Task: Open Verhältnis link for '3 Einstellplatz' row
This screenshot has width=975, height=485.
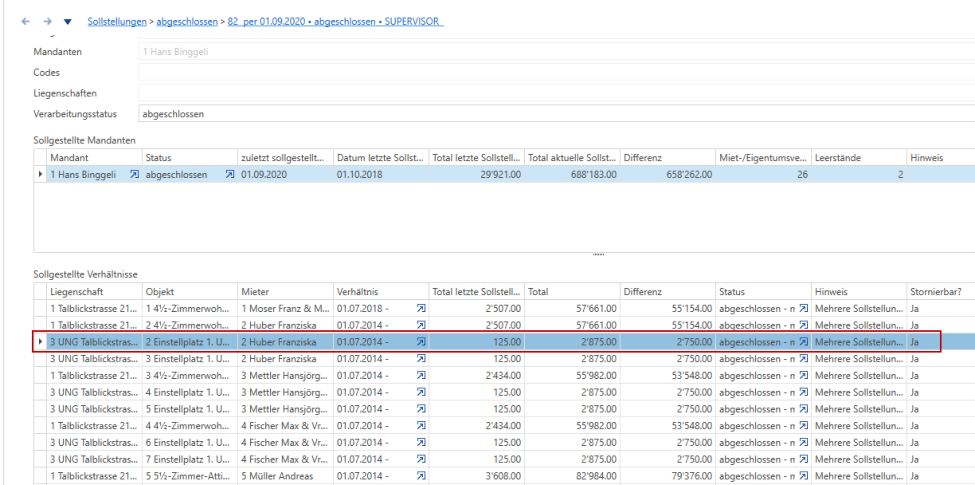Action: [421, 358]
